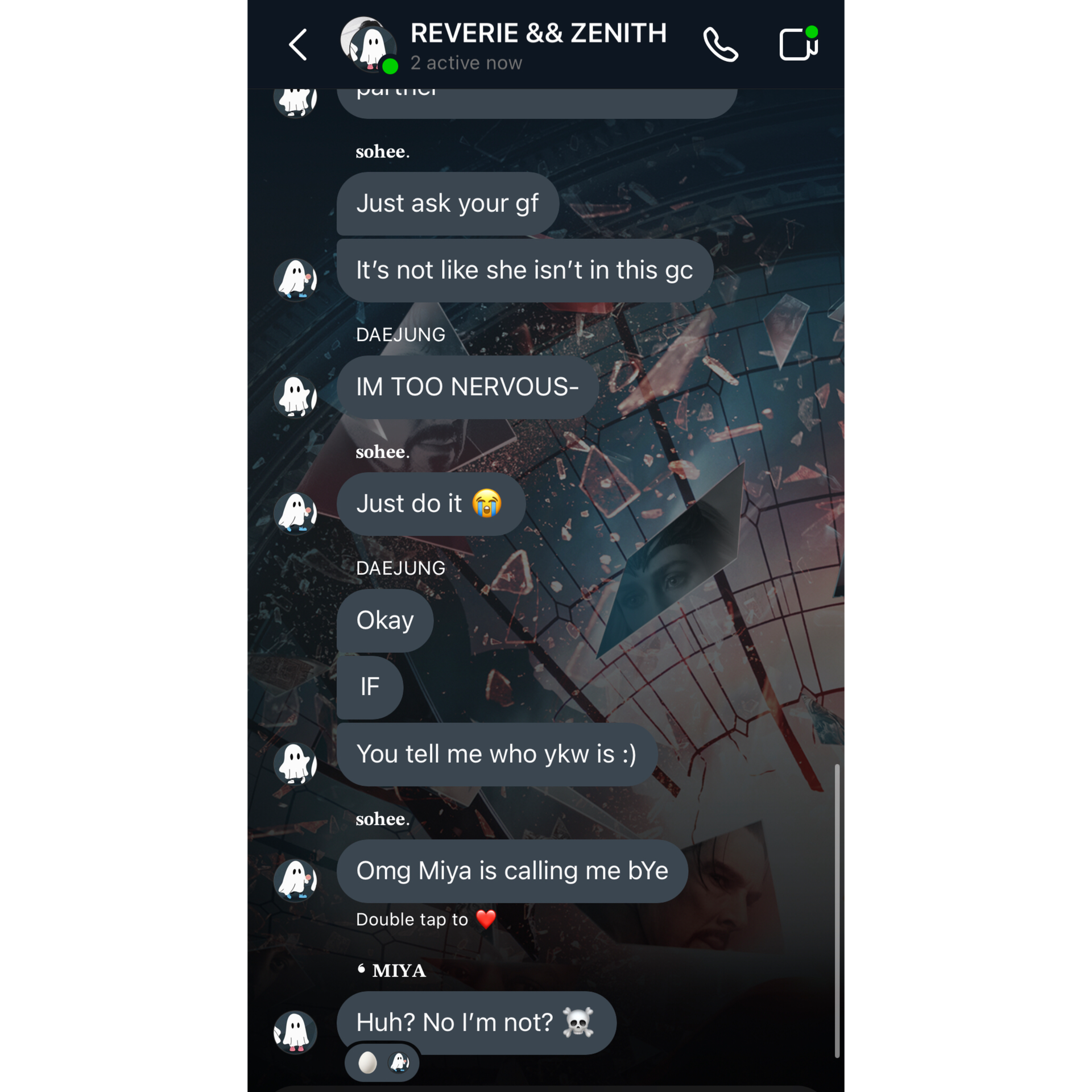The height and width of the screenshot is (1092, 1092).
Task: Open the group chat avatar in the header
Action: coord(369,44)
